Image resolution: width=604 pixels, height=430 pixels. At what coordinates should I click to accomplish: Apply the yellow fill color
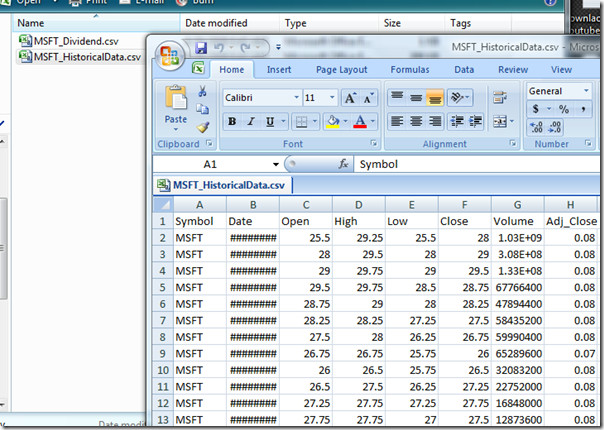pos(332,122)
